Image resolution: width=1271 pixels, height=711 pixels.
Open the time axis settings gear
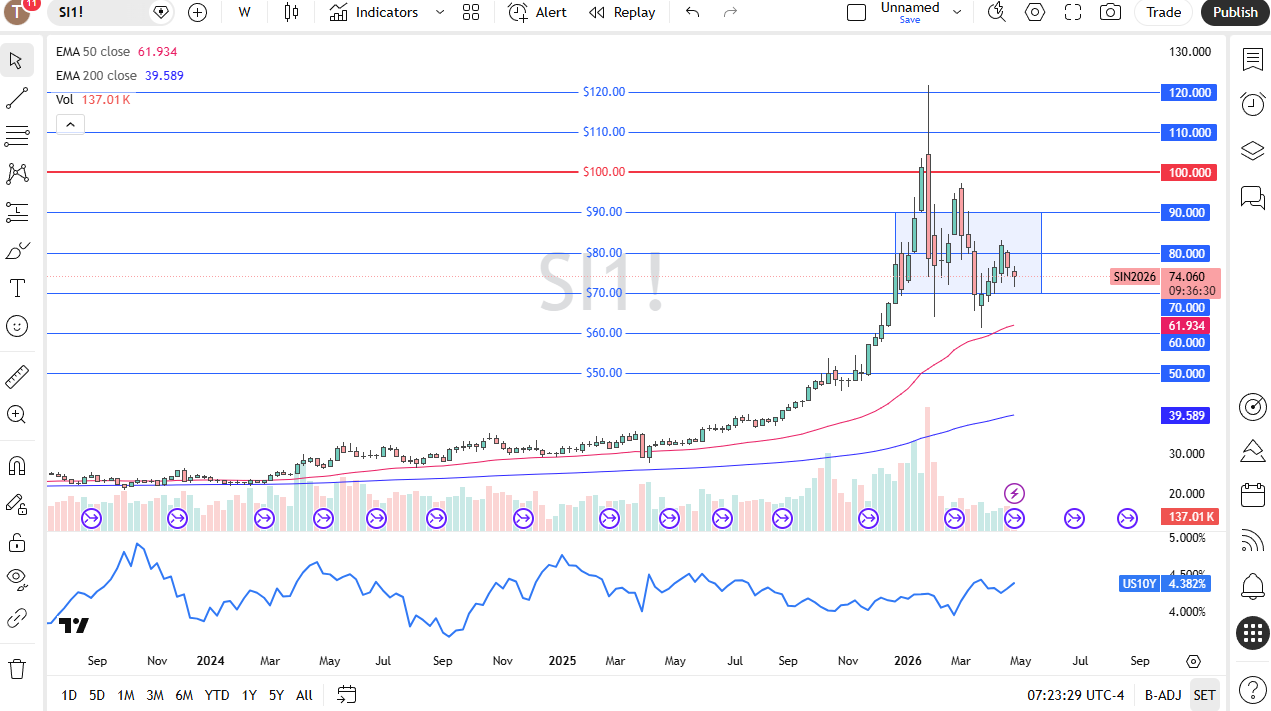(x=1193, y=661)
